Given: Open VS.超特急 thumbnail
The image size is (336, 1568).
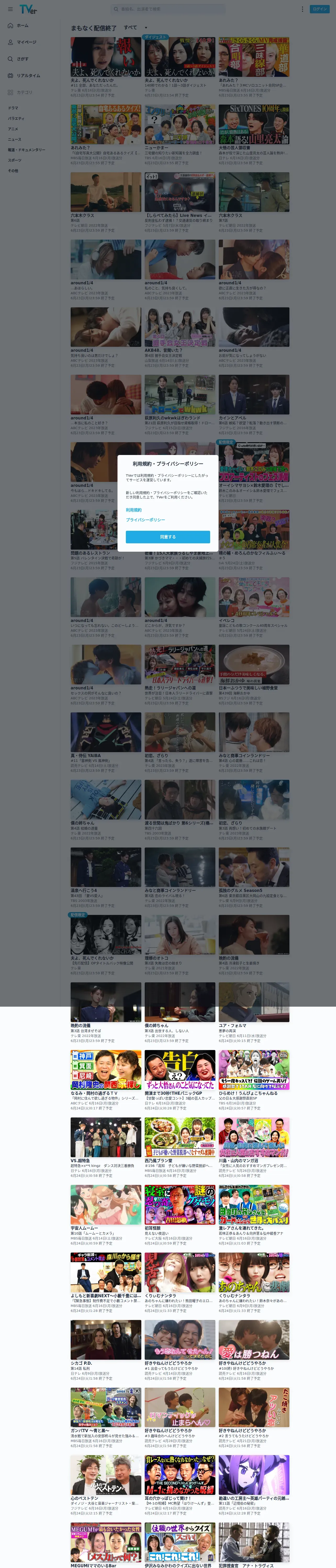Looking at the screenshot, I should coord(105,1138).
